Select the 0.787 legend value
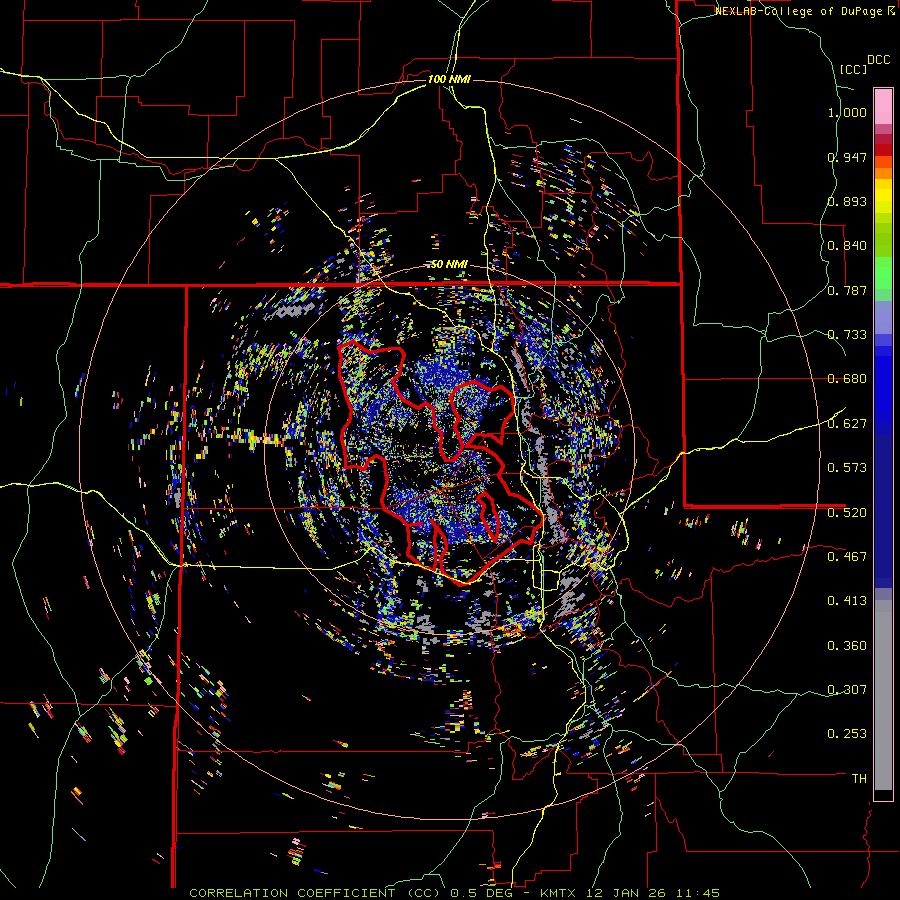This screenshot has width=900, height=900. coord(847,290)
